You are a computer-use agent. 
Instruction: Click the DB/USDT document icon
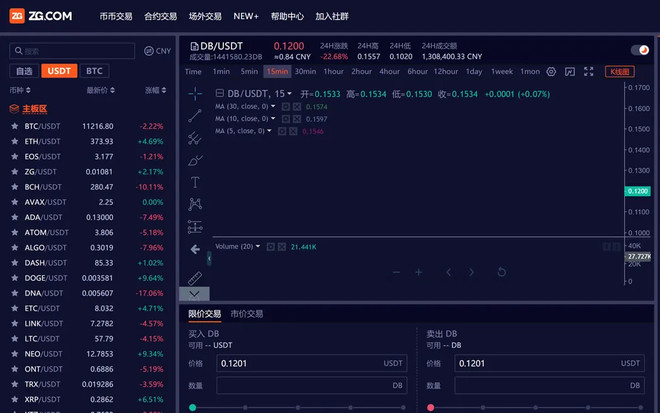[194, 46]
